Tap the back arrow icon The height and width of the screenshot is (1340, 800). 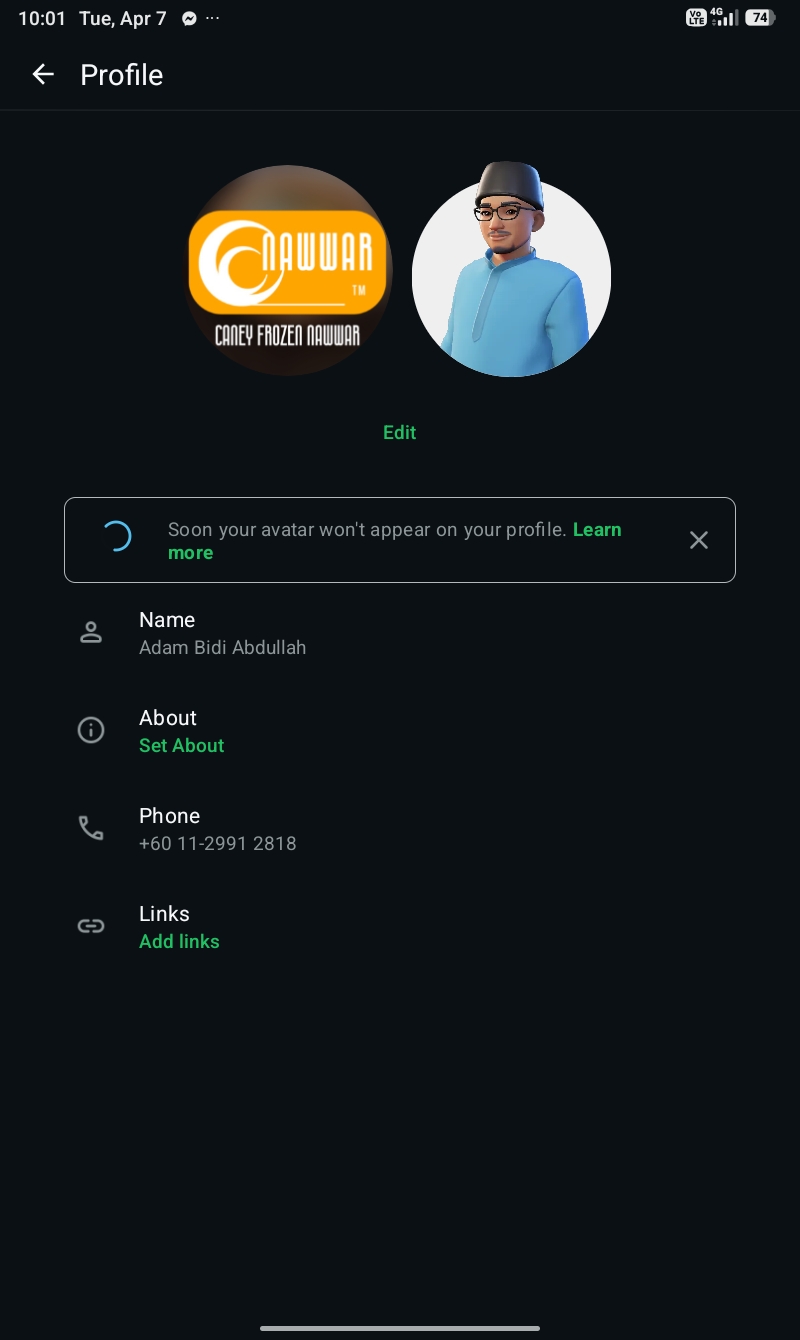pos(42,74)
